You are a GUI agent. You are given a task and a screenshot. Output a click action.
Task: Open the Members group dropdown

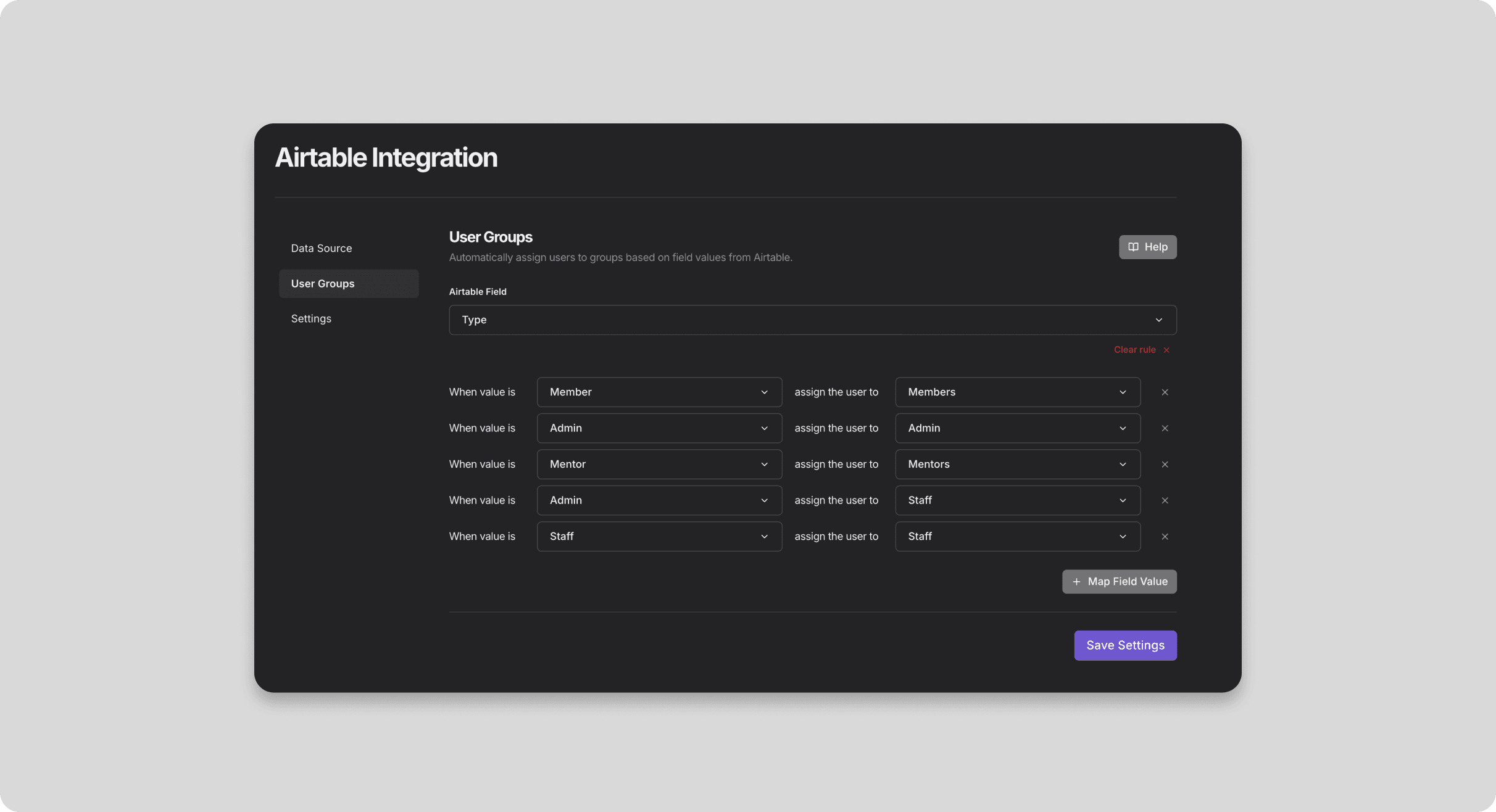pos(1017,392)
